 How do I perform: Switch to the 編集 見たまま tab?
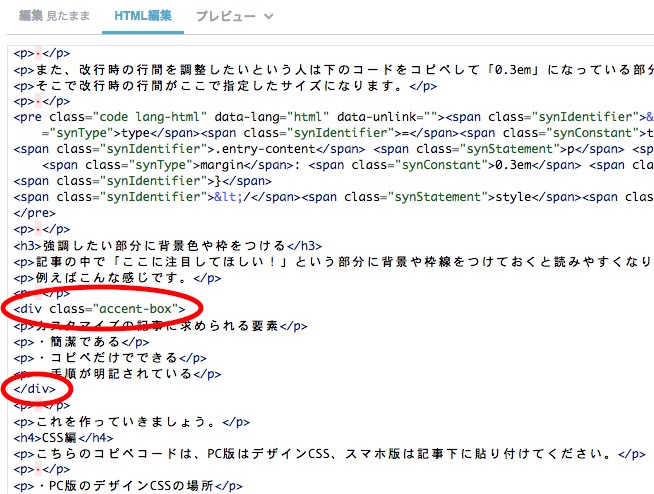pos(54,16)
